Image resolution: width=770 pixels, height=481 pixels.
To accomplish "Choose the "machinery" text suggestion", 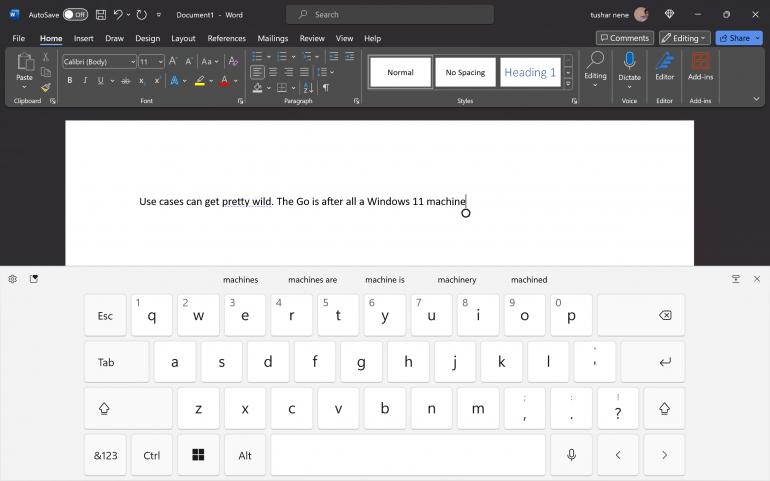I will (x=456, y=280).
